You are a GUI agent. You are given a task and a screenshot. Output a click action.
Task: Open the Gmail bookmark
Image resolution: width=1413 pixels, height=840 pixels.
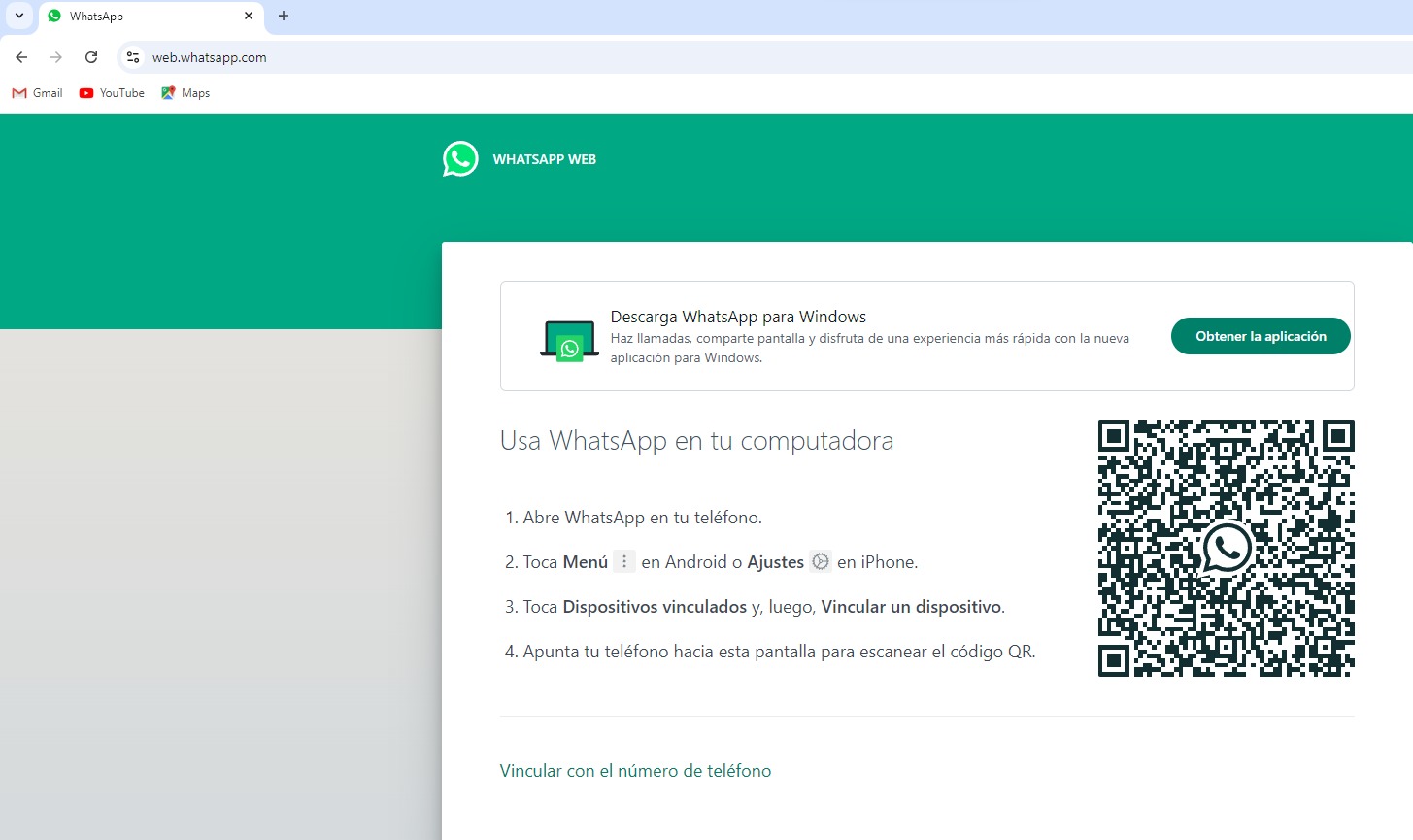point(36,92)
